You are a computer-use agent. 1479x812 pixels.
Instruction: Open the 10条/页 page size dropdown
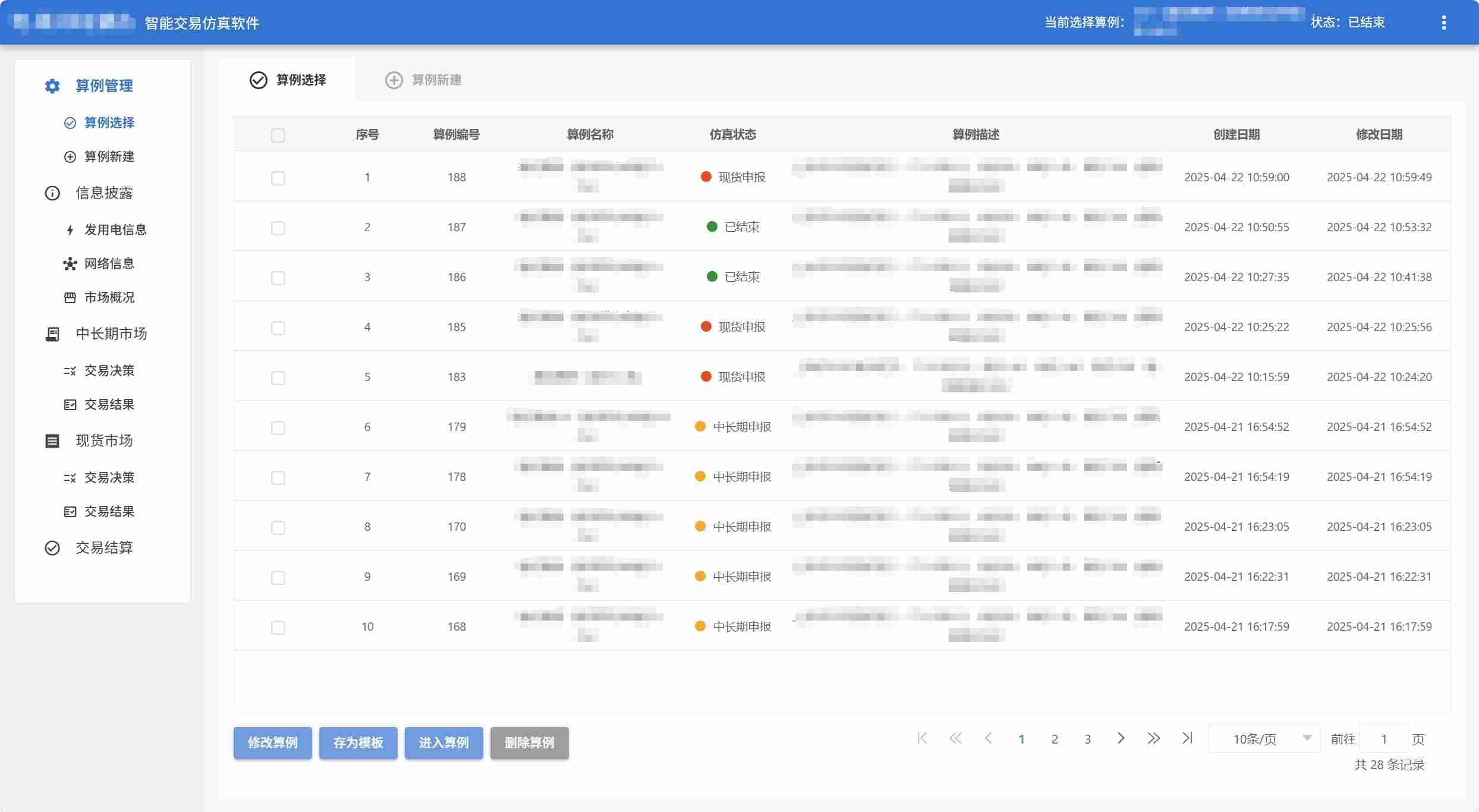tap(1264, 738)
